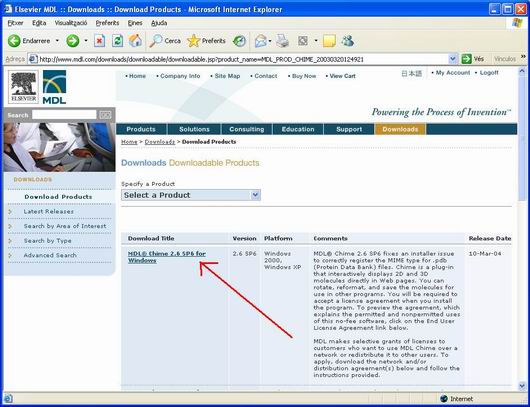Click the Windows flag logo at menu bar right
530x407 pixels.
point(517,23)
